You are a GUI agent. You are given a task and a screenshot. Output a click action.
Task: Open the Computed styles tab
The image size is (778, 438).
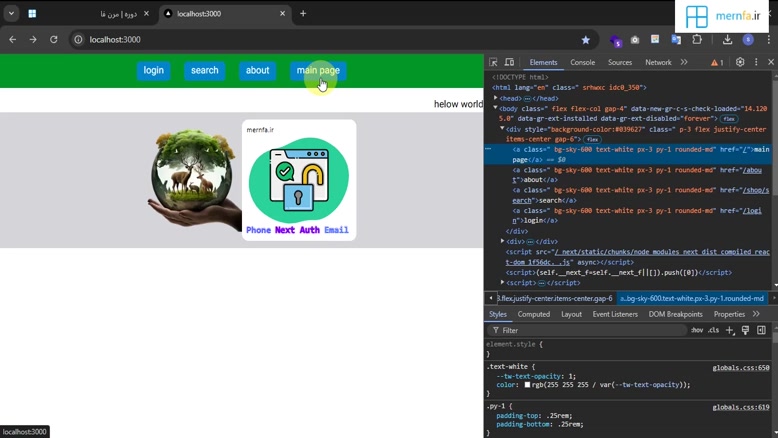pyautogui.click(x=533, y=314)
